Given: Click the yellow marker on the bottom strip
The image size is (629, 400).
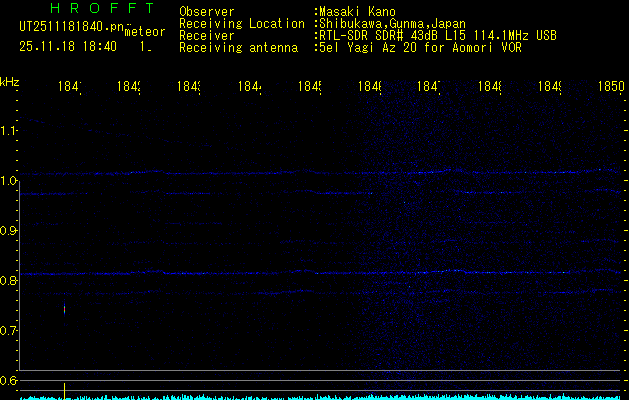Looking at the screenshot, I should coord(65,389).
